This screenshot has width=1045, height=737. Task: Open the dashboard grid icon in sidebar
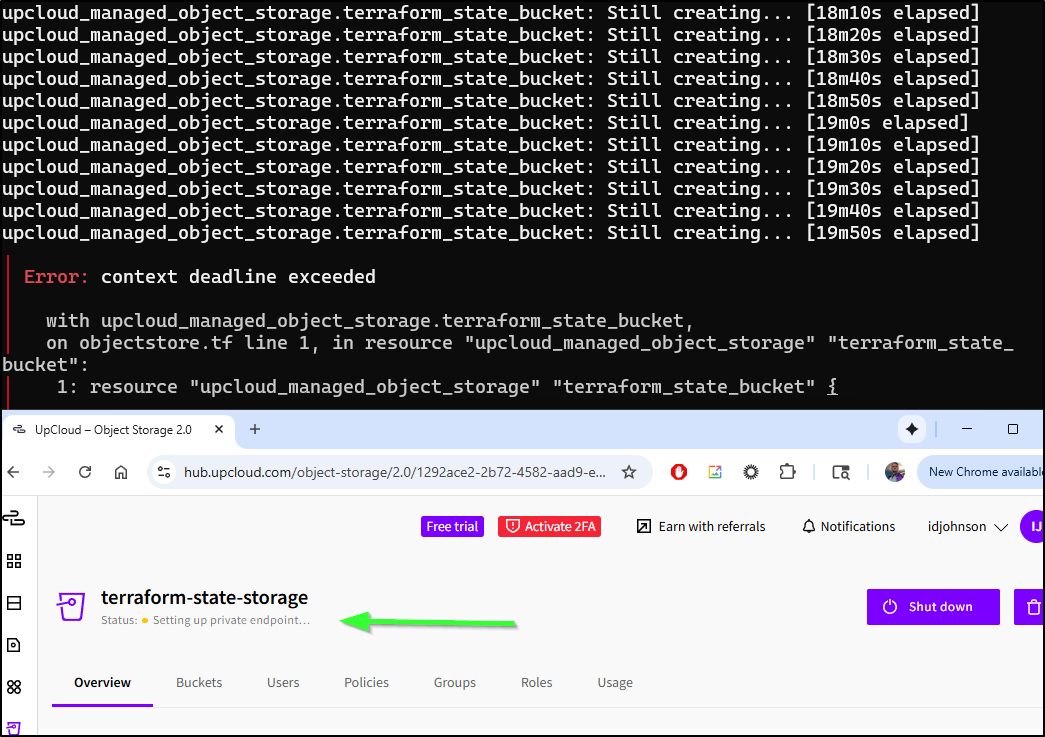[14, 560]
